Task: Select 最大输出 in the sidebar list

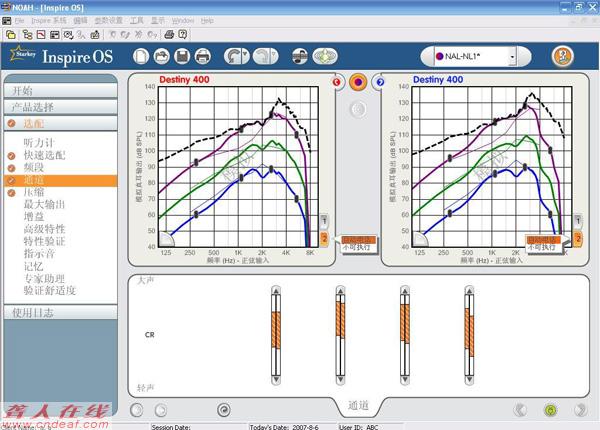Action: point(44,204)
